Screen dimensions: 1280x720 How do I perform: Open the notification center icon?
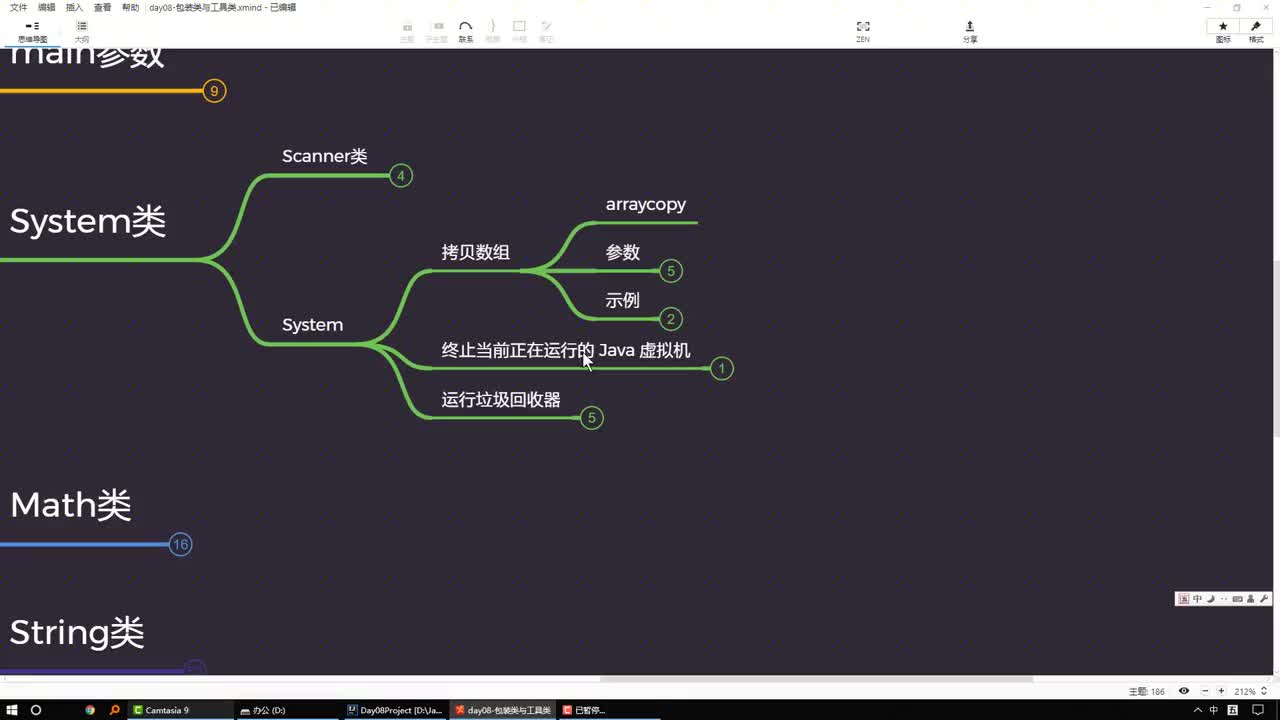click(x=1259, y=710)
